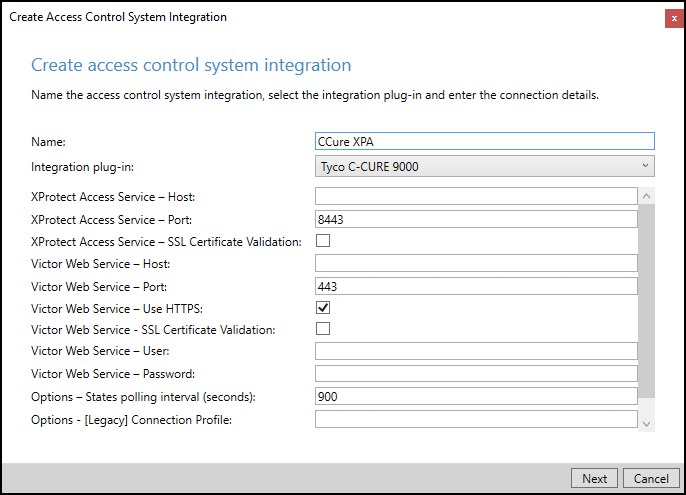Click the Victor Web Service Host field
Image resolution: width=686 pixels, height=495 pixels.
[476, 263]
